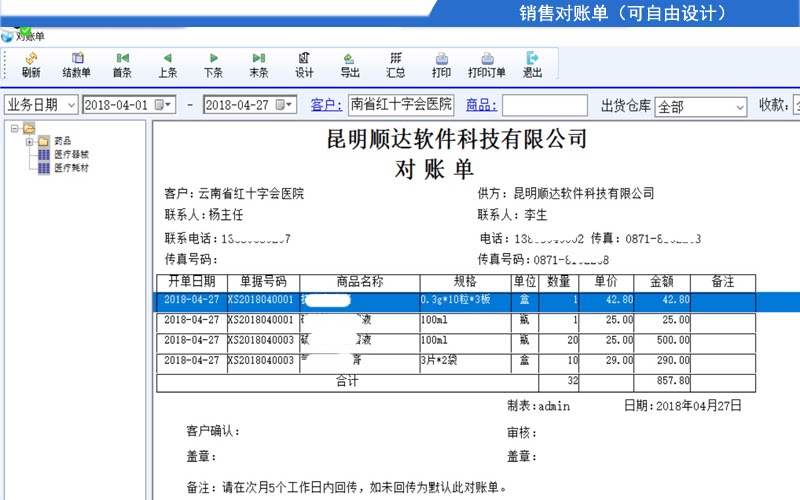Click the 打印 print icon
Screen dimensions: 800x500
(x=441, y=65)
